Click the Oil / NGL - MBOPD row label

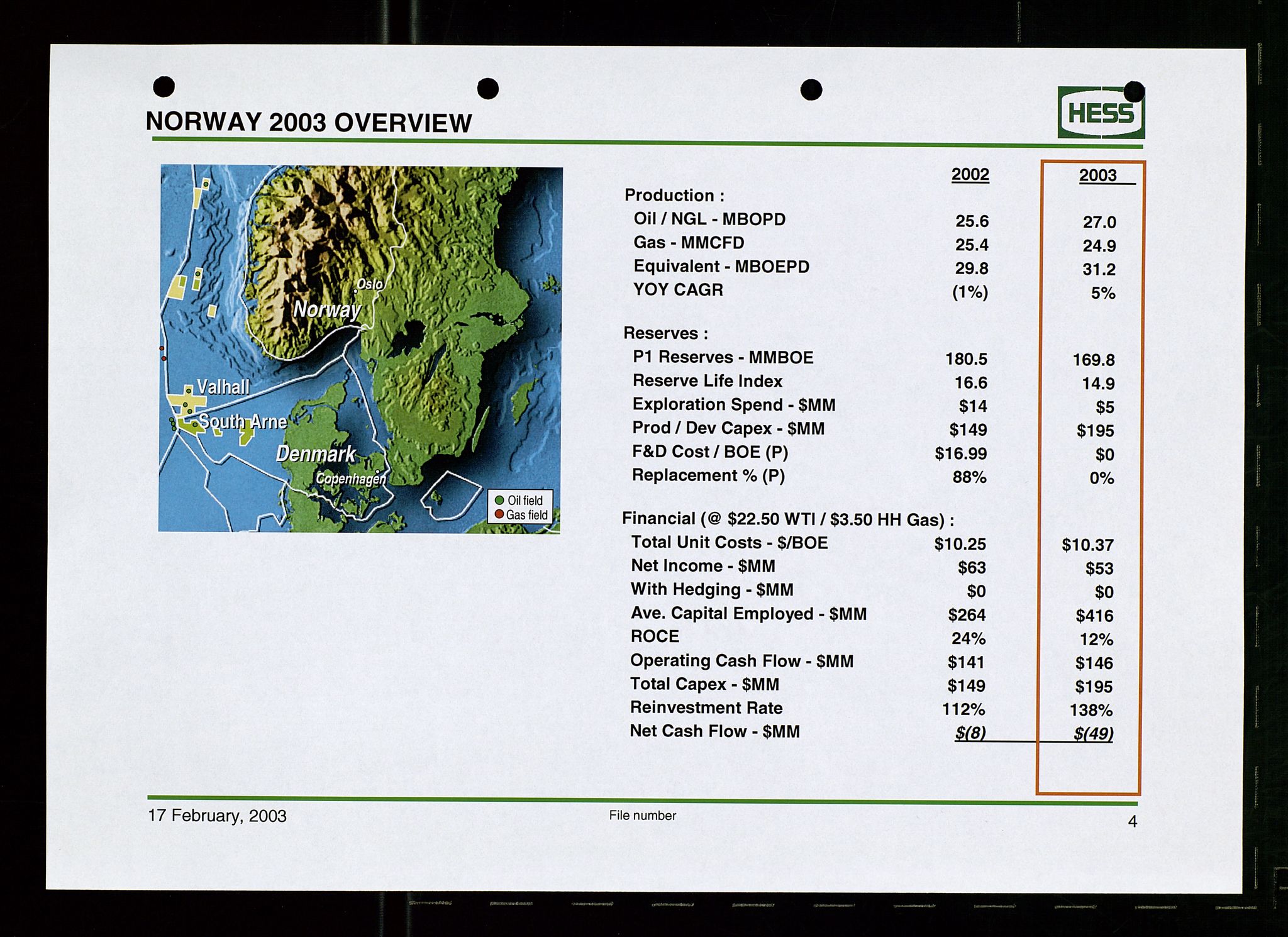click(709, 219)
